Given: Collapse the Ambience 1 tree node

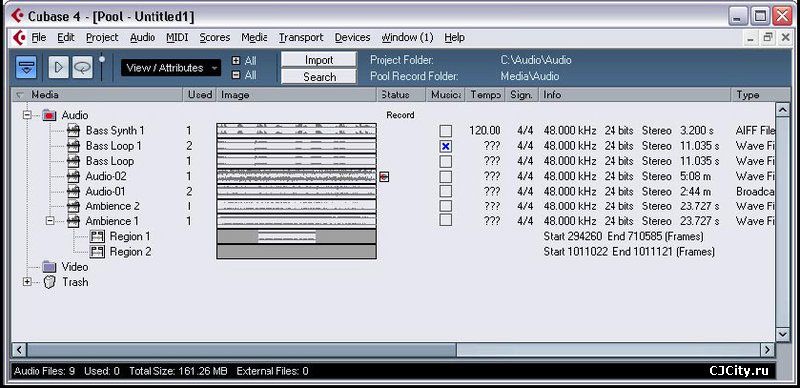Looking at the screenshot, I should [x=50, y=221].
